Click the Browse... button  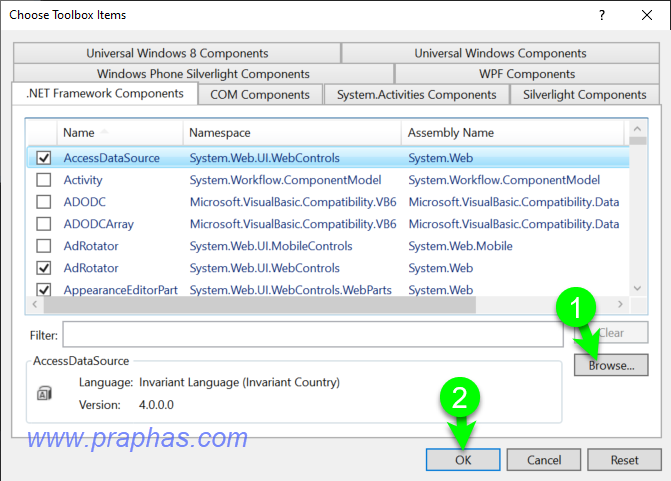[611, 365]
